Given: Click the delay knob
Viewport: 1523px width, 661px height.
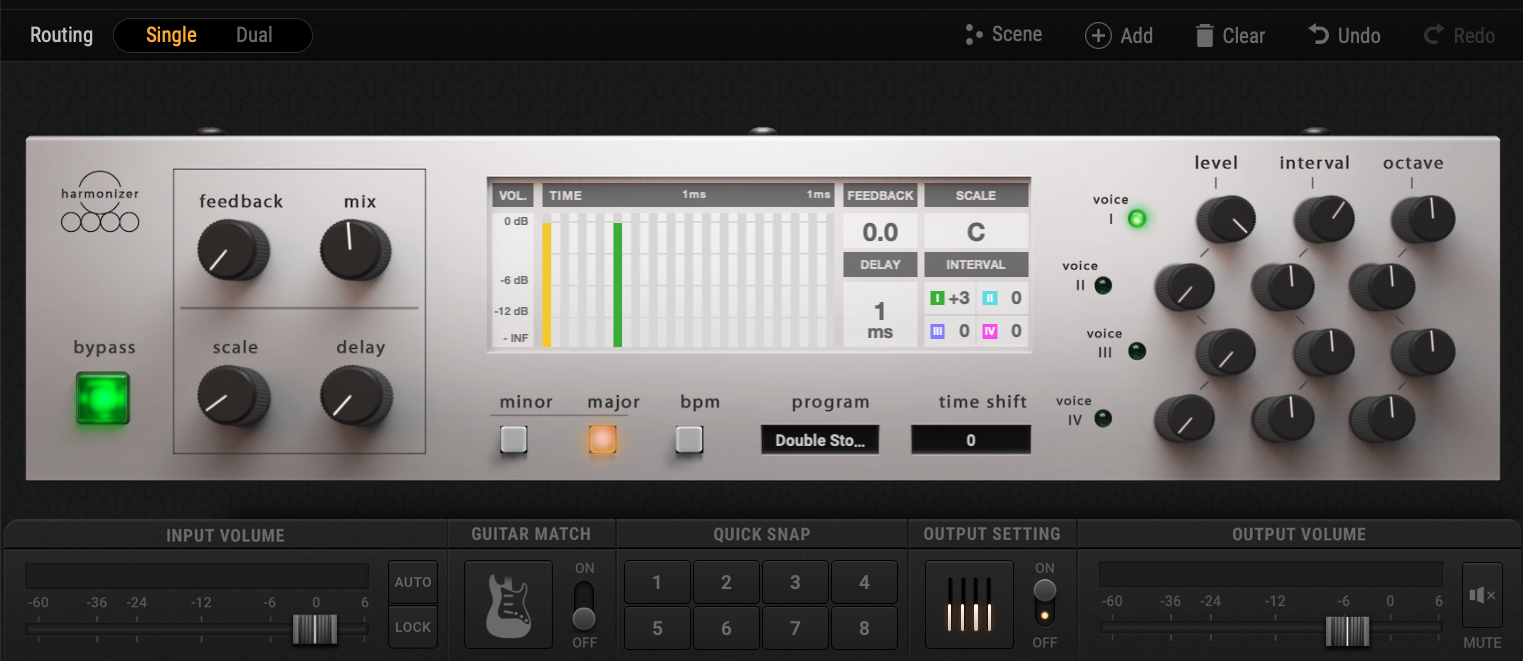Looking at the screenshot, I should [x=354, y=395].
